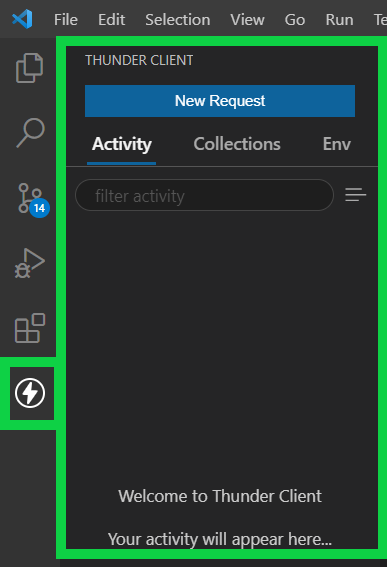Switch to the Collections tab
The image size is (387, 567).
237,144
